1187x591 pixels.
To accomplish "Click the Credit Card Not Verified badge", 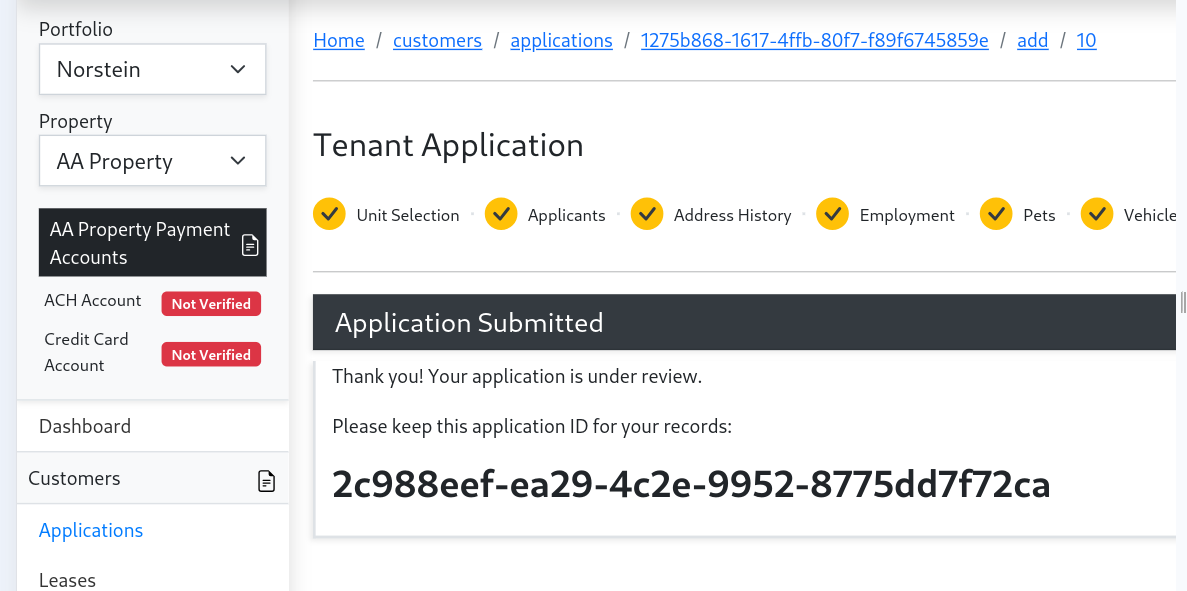I will click(x=211, y=355).
